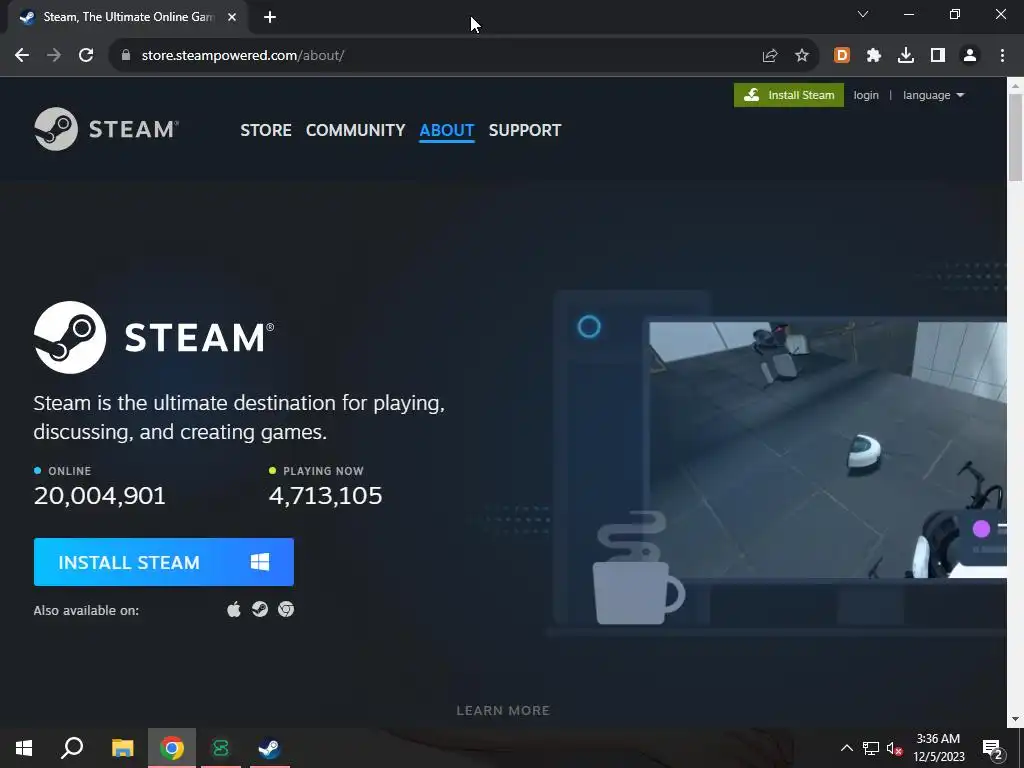Click the scrollbar up arrow
The height and width of the screenshot is (768, 1024).
click(1016, 85)
